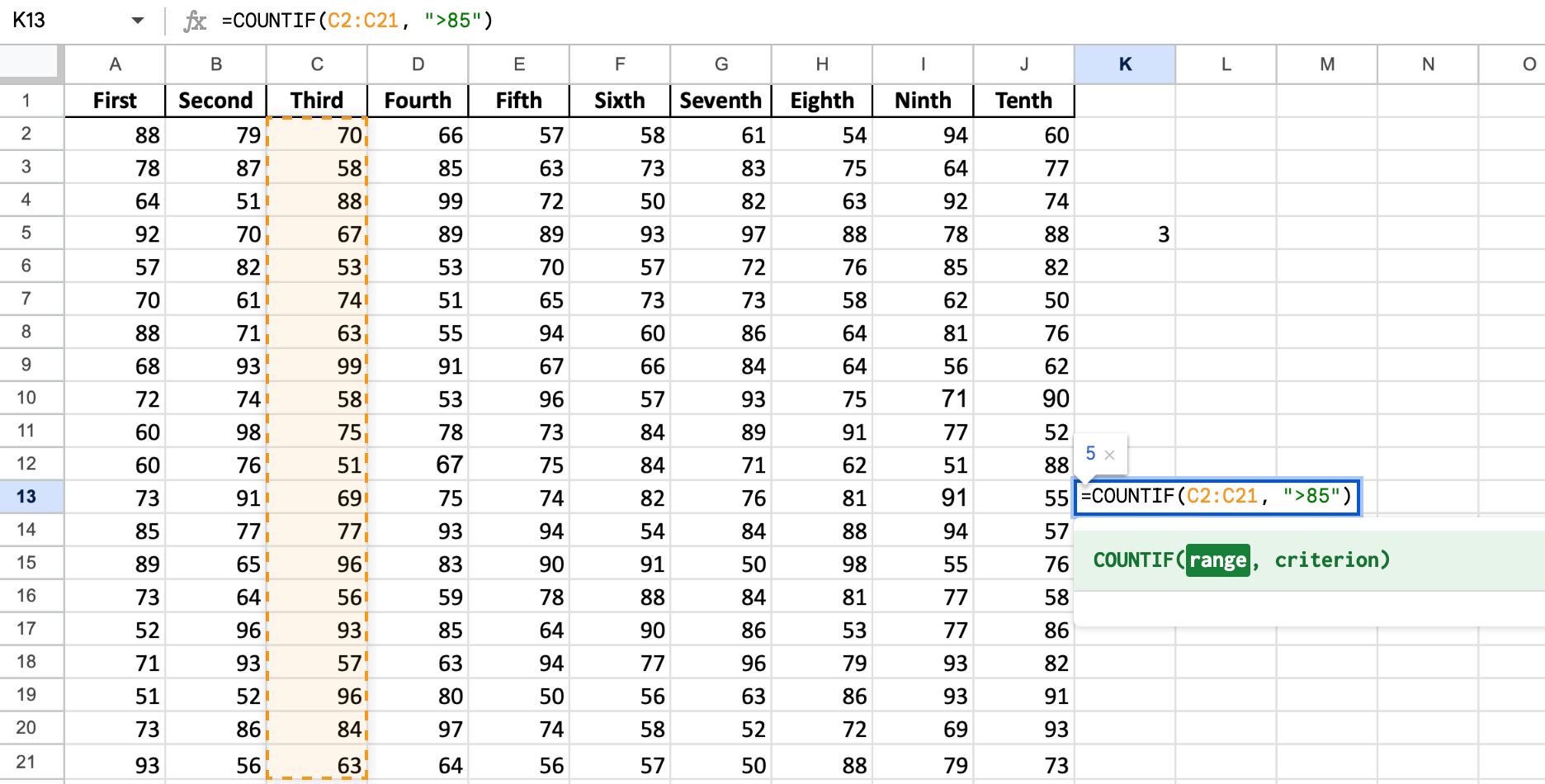Screen dimensions: 1545x784
Task: Select column H header
Action: tap(822, 64)
